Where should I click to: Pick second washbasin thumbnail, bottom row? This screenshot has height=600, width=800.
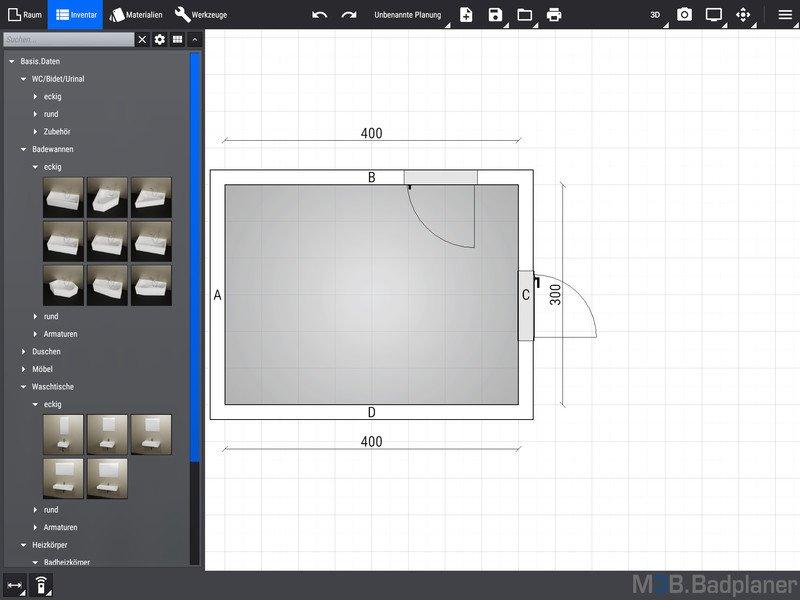pos(107,479)
